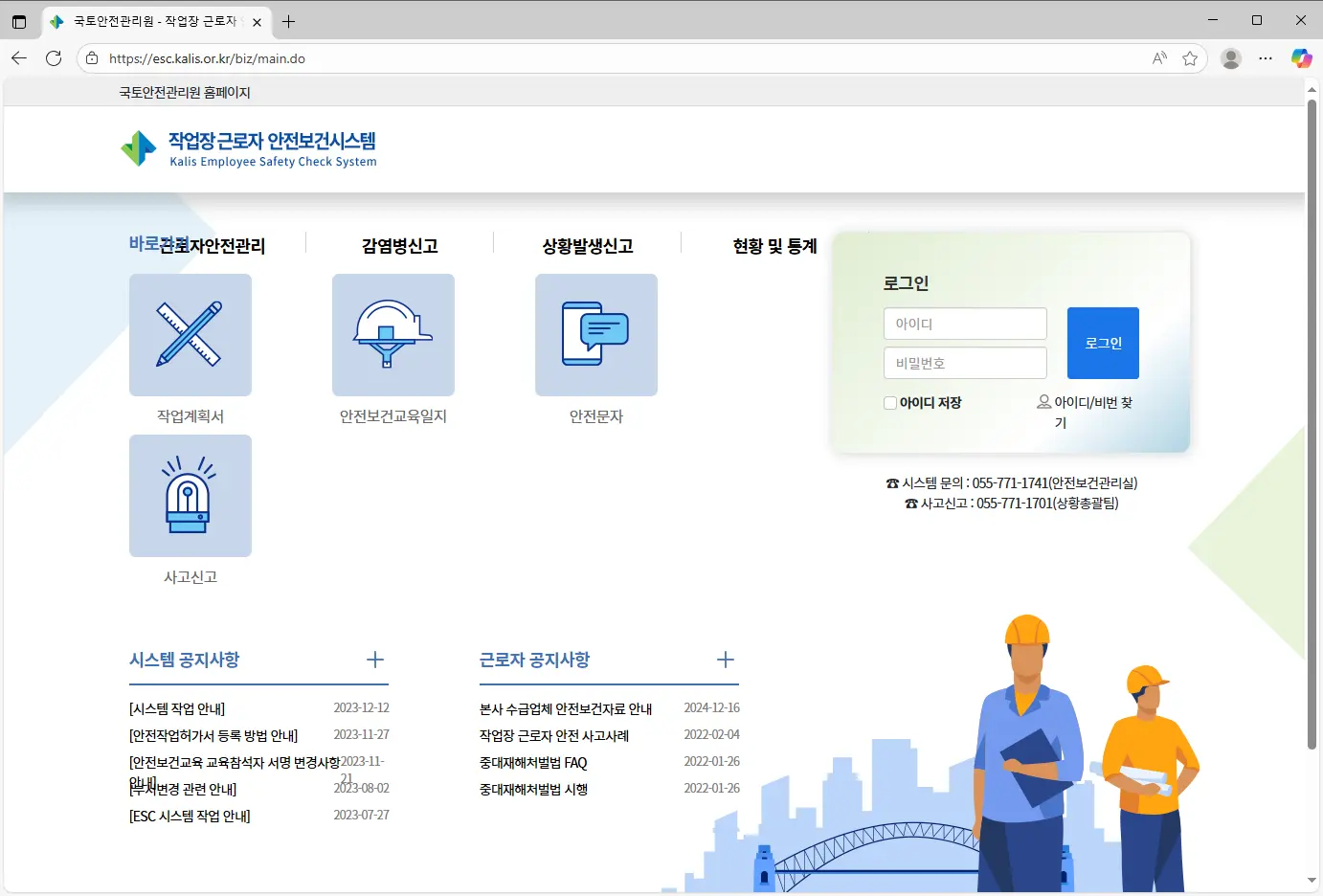The image size is (1323, 896).
Task: Click the 비밀번호 password field
Action: pos(965,363)
